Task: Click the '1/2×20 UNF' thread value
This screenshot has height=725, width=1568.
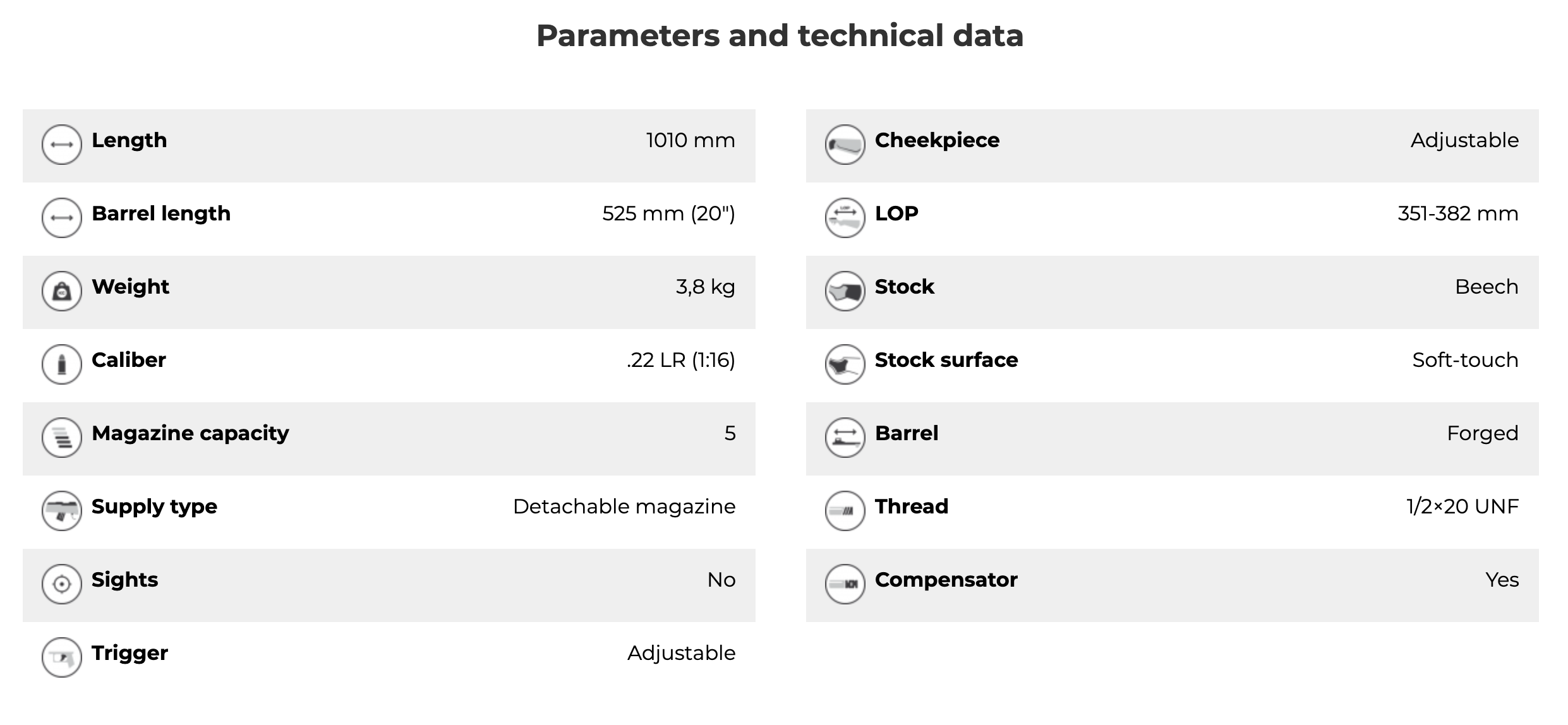Action: [1462, 506]
